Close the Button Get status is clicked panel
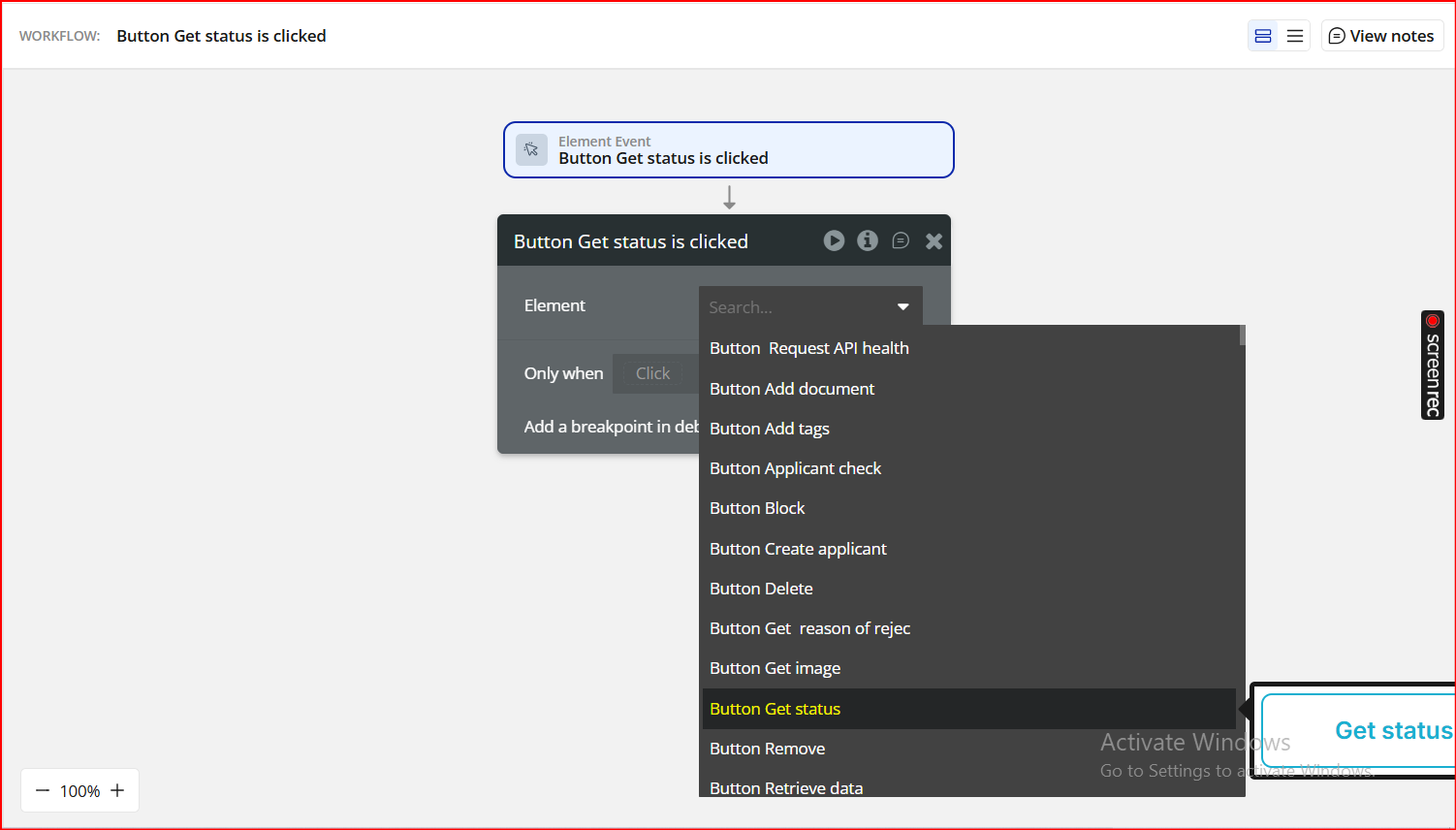Viewport: 1456px width, 830px height. pos(934,241)
